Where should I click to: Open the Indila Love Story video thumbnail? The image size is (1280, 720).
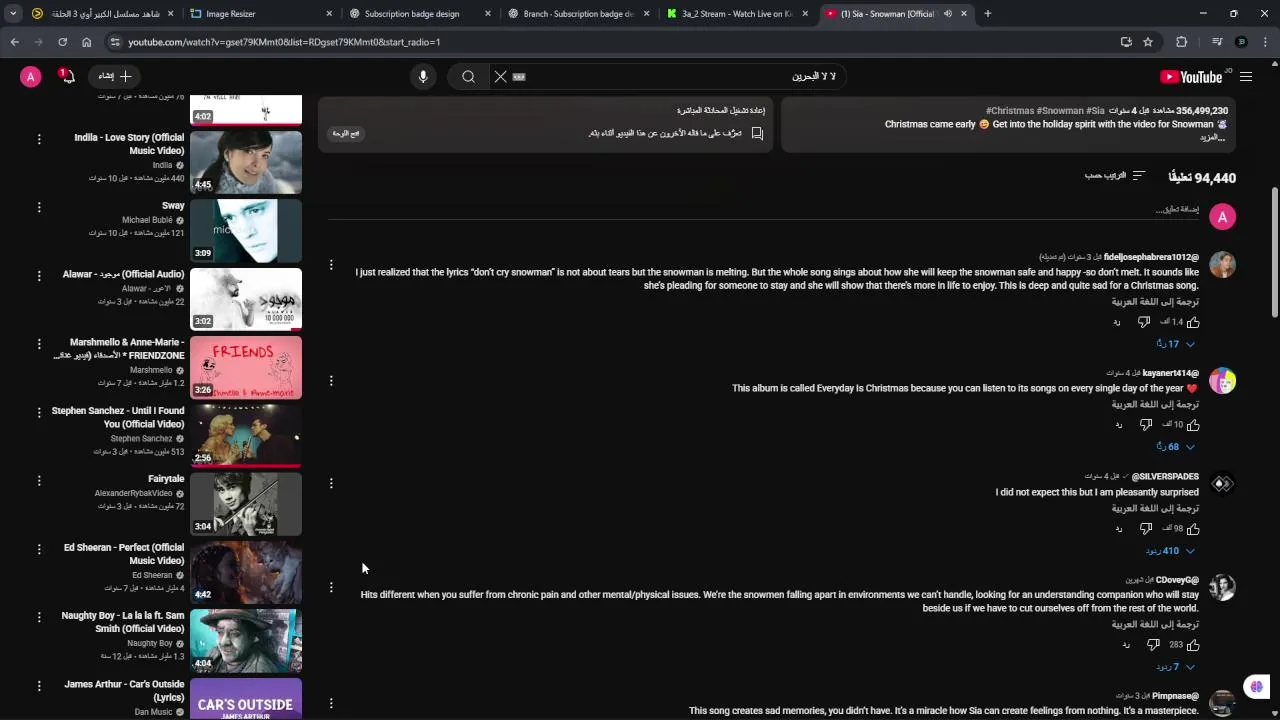(246, 162)
